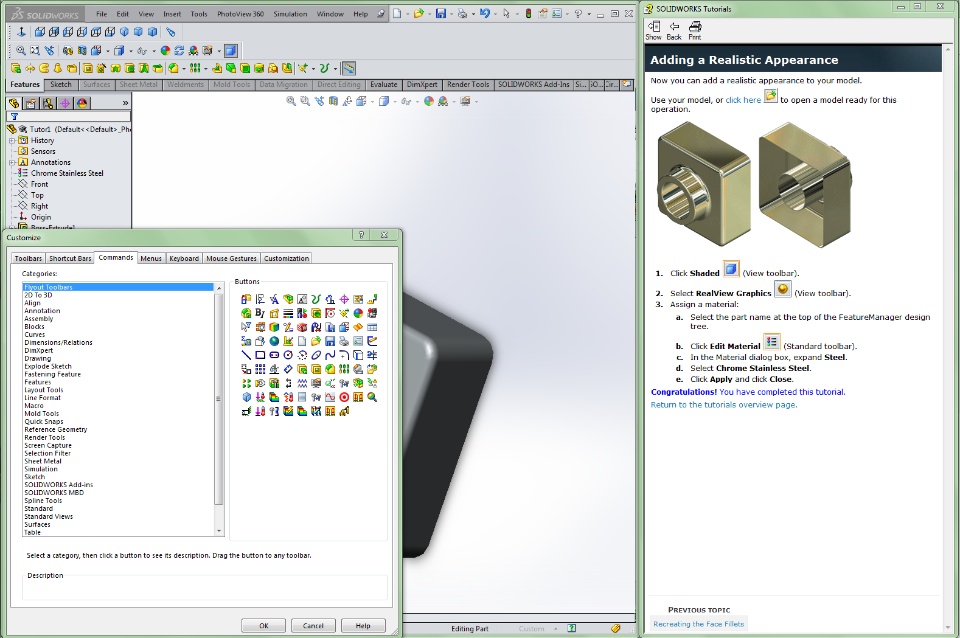Click the Categories list scroll-down arrow
Viewport: 960px width, 638px height.
pyautogui.click(x=219, y=531)
